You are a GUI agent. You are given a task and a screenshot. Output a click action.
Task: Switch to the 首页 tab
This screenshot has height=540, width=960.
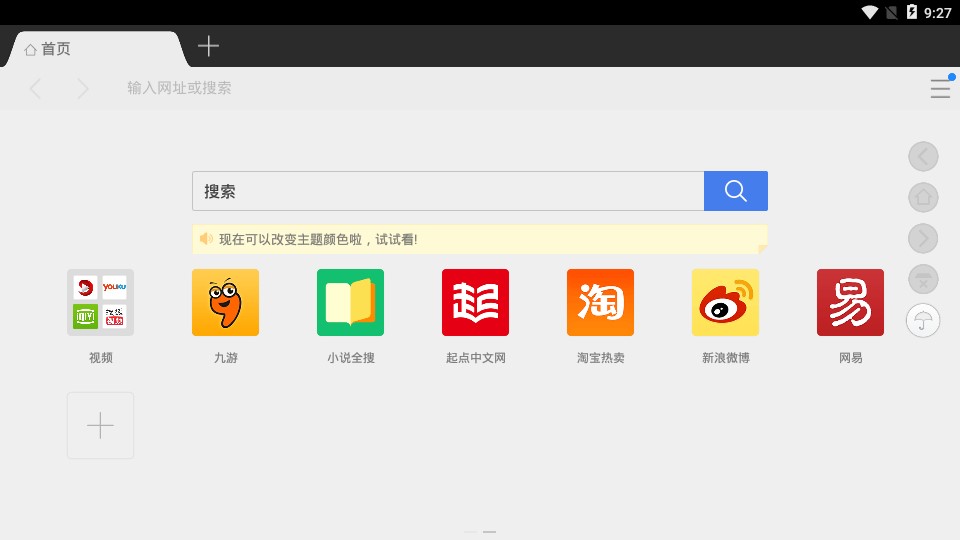[95, 49]
